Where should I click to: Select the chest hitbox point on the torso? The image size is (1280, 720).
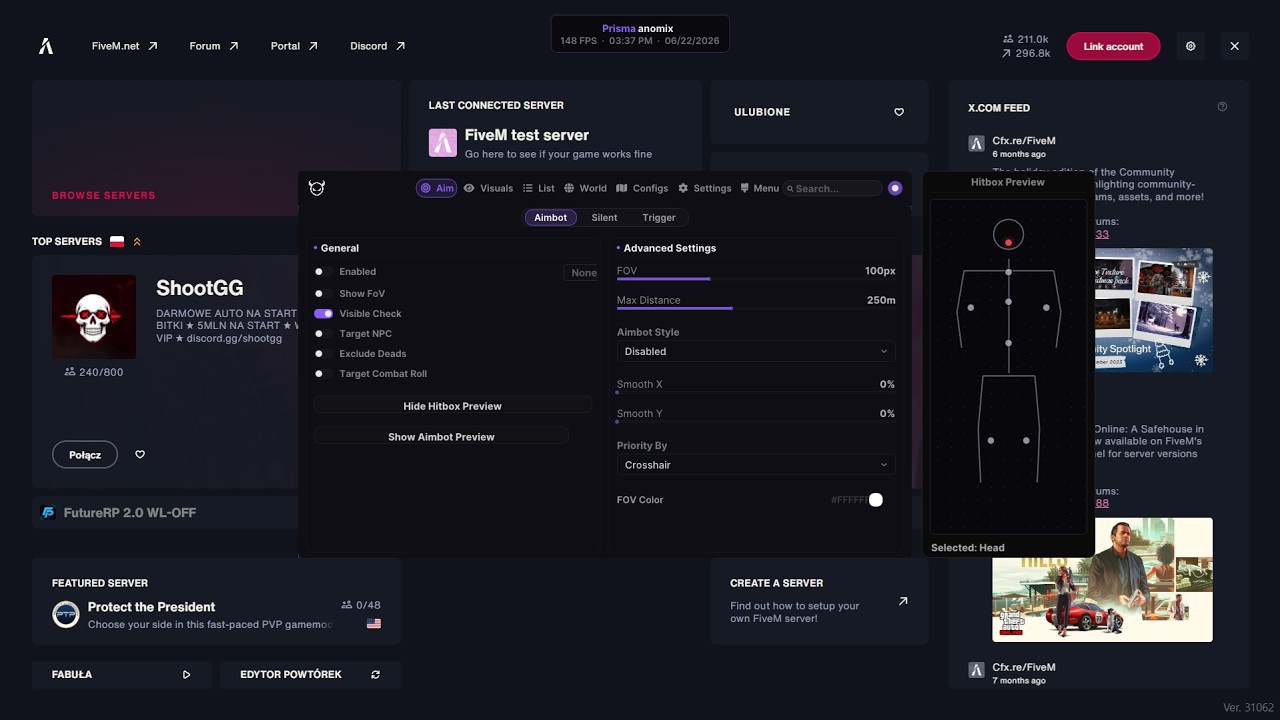[x=1009, y=301]
